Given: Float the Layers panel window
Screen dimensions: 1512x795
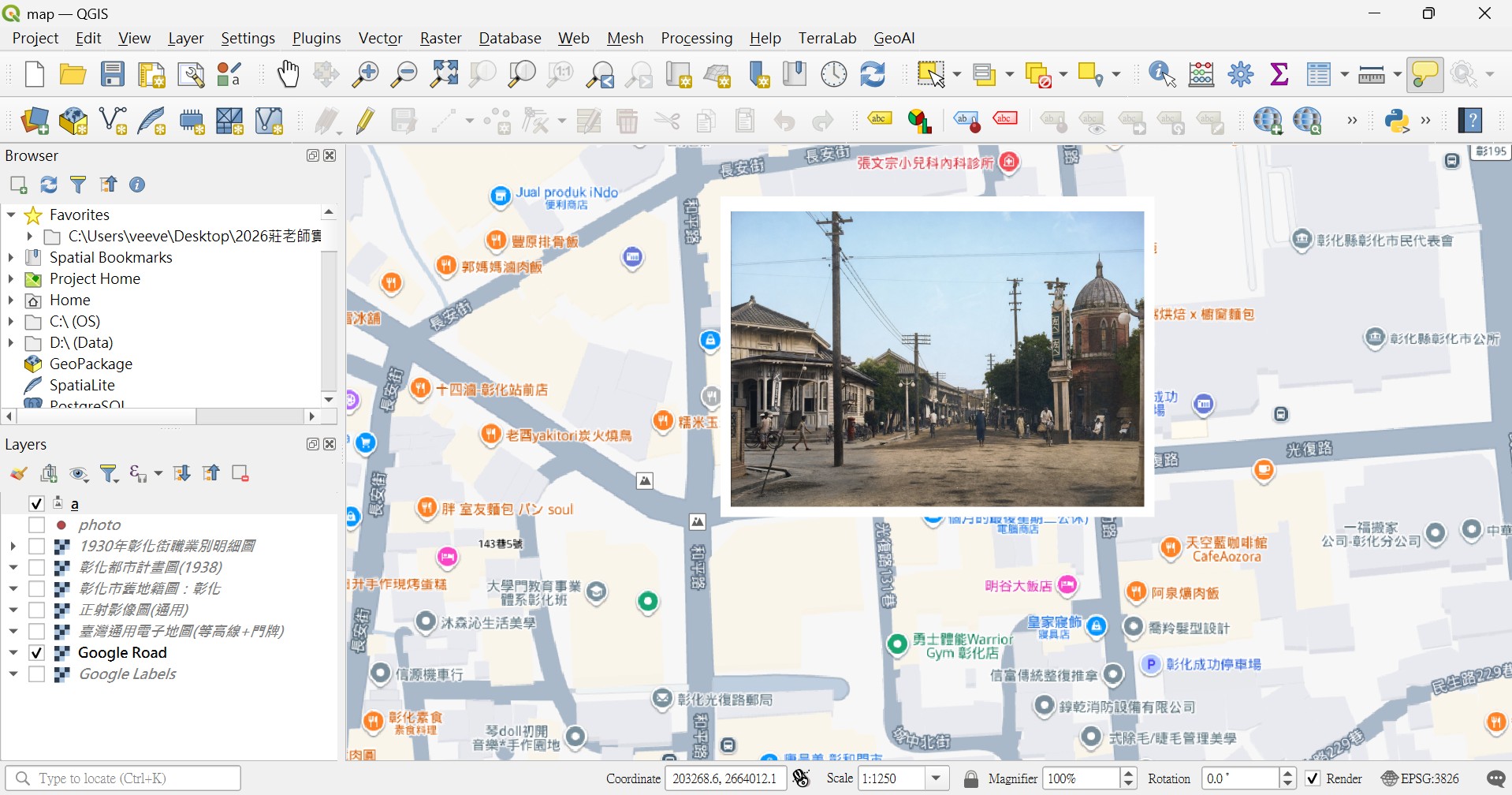Looking at the screenshot, I should click(x=313, y=444).
